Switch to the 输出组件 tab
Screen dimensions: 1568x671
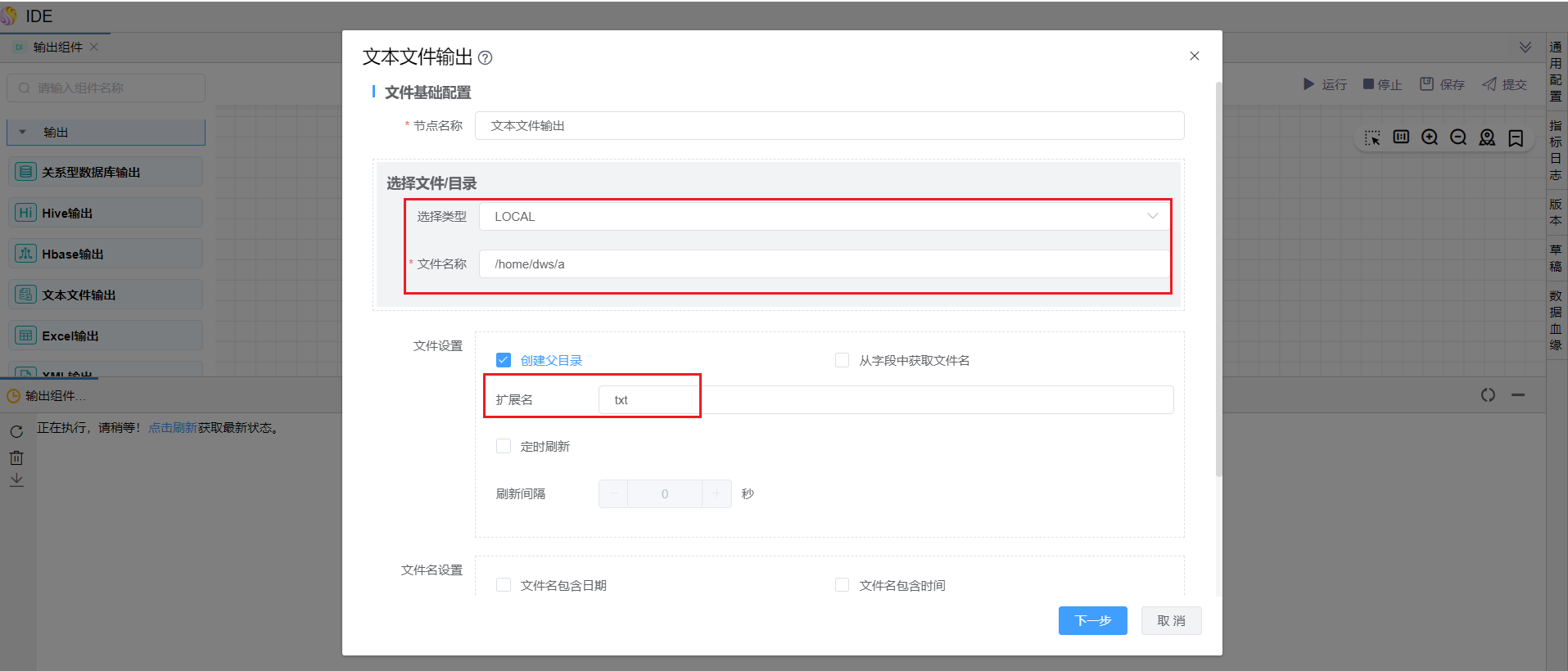(57, 47)
